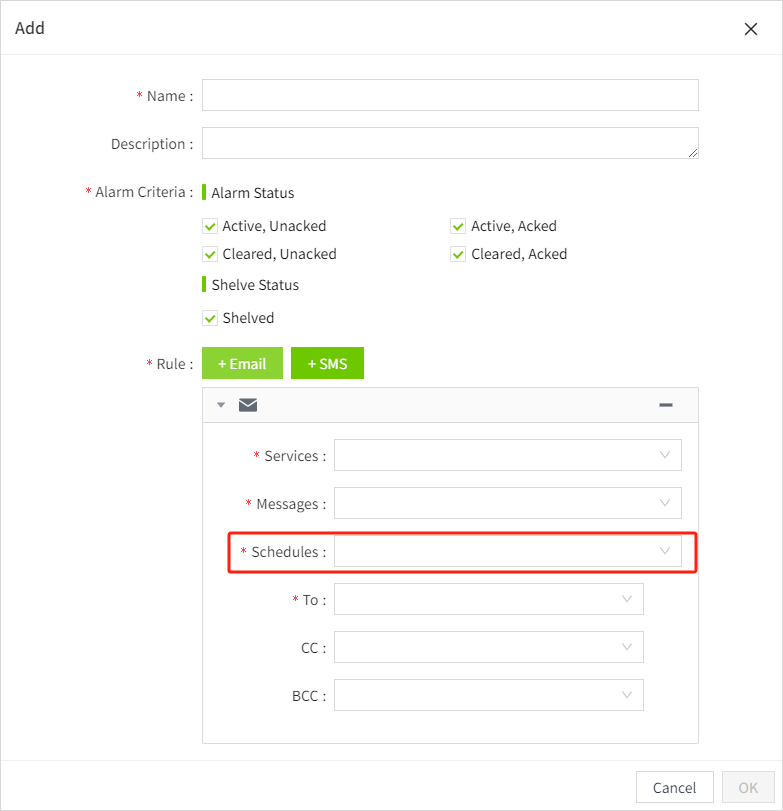Select recipients in the To dropdown

coord(488,599)
